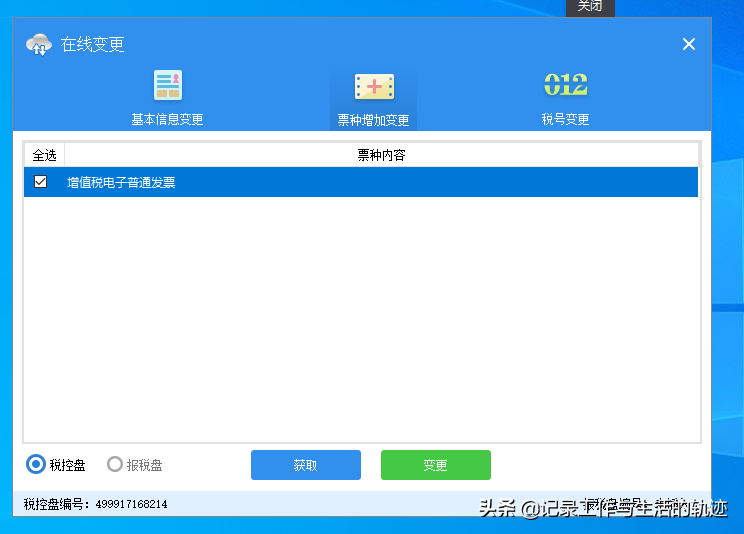This screenshot has height=534, width=744.
Task: Click the 全选 column header
Action: [x=45, y=155]
